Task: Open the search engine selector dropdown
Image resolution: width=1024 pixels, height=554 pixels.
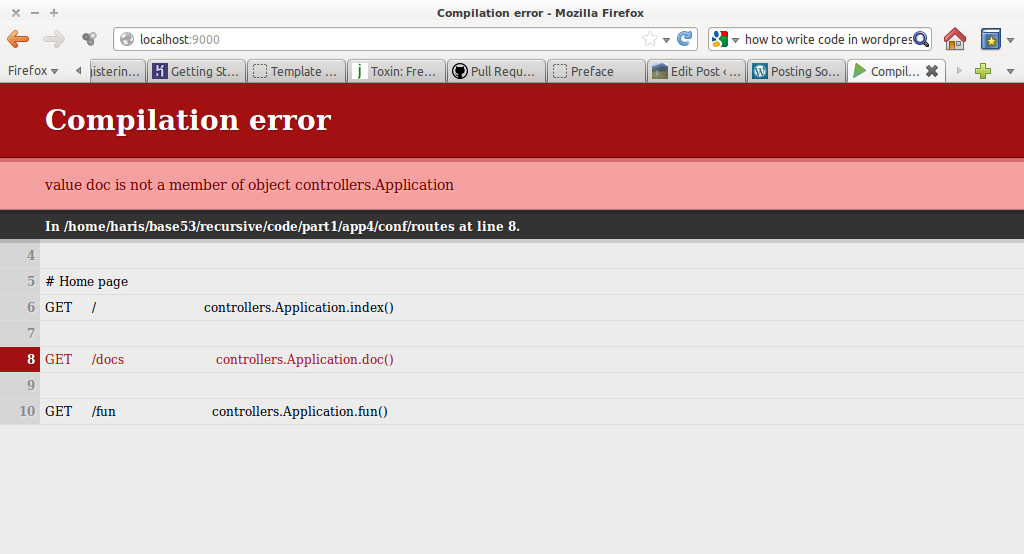Action: (725, 39)
